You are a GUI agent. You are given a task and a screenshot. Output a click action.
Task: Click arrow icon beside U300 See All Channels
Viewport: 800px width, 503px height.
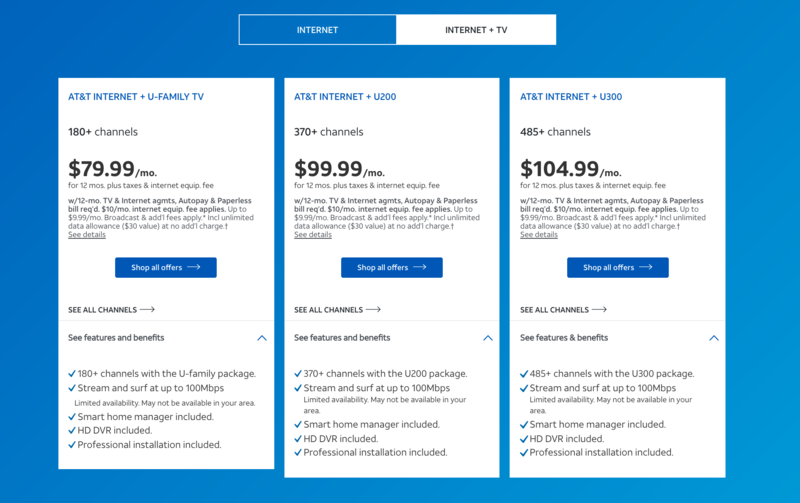[x=600, y=310]
